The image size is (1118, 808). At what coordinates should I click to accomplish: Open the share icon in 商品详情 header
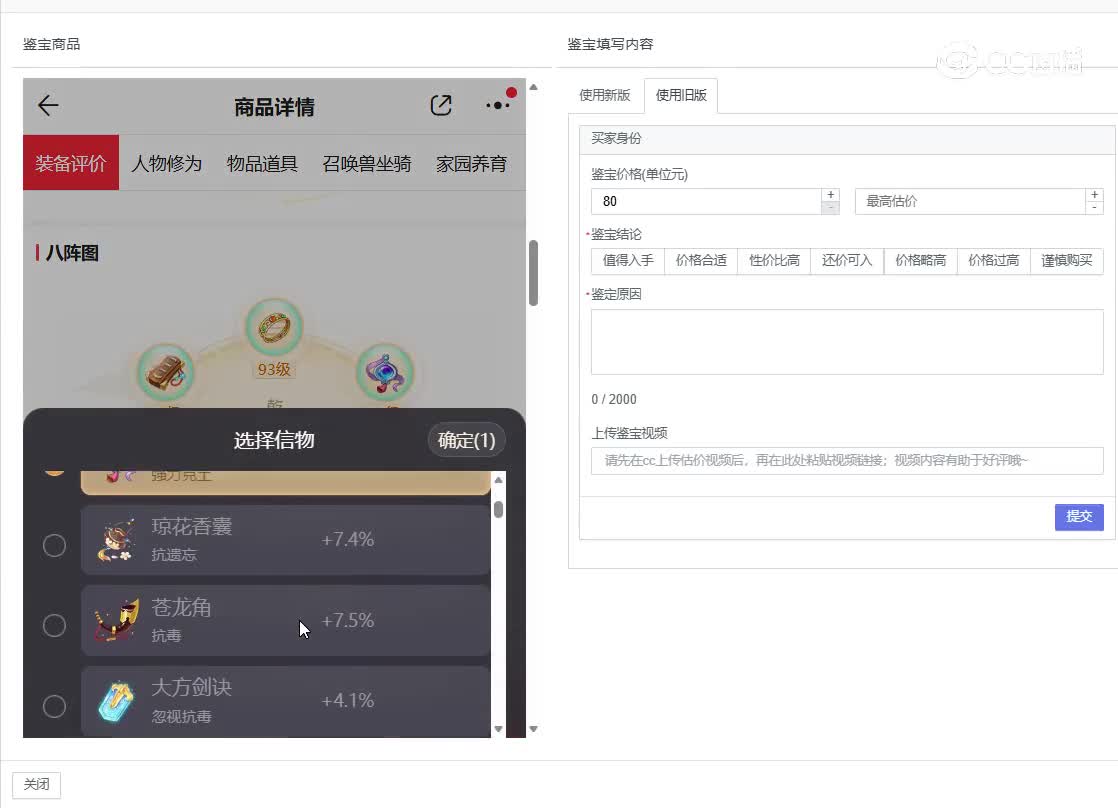(x=441, y=106)
